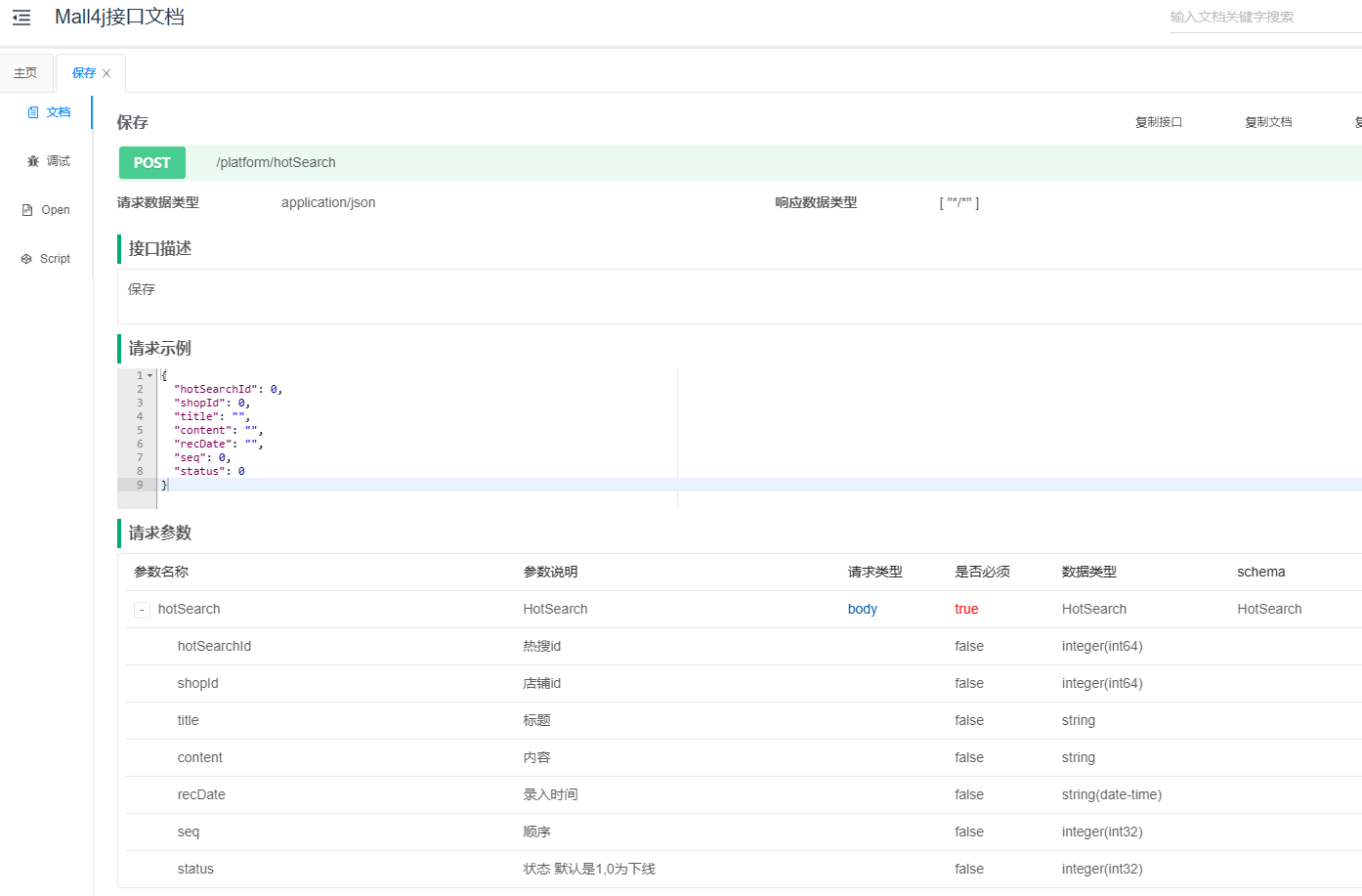Select the 保存 tab
This screenshot has width=1362, height=896.
coord(84,73)
